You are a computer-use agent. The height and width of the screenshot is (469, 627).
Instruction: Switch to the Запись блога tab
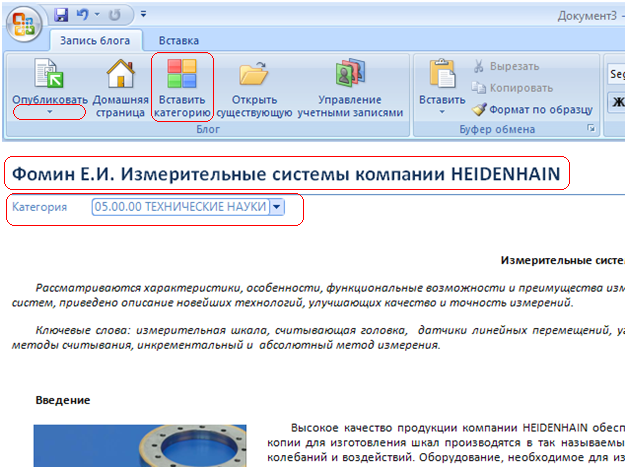(x=95, y=41)
